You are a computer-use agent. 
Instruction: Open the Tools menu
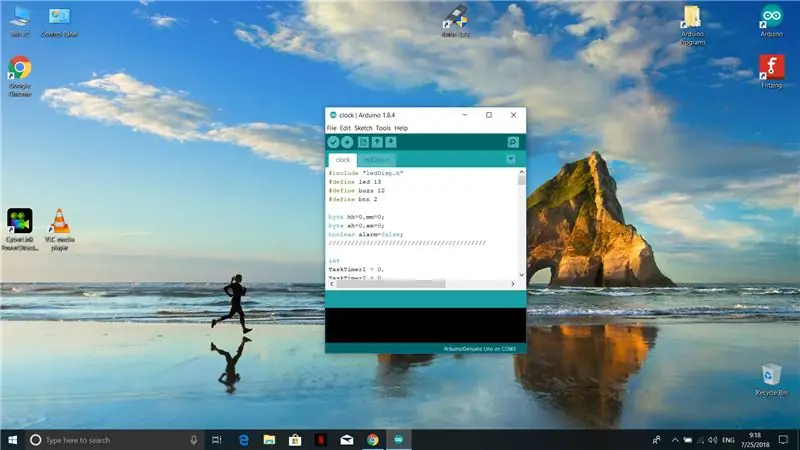pyautogui.click(x=383, y=128)
